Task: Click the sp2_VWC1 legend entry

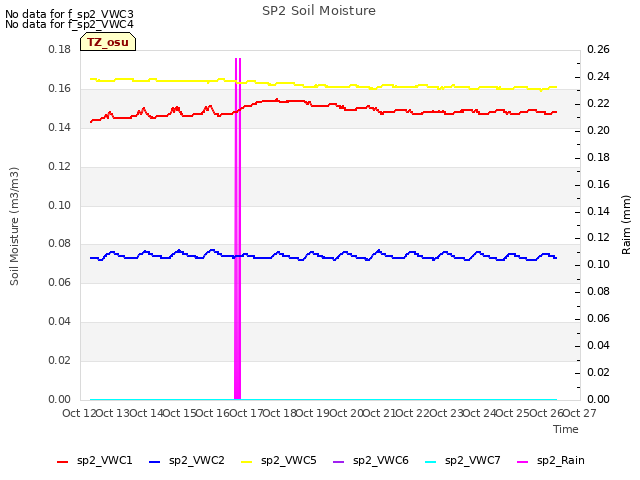Action: 94,461
